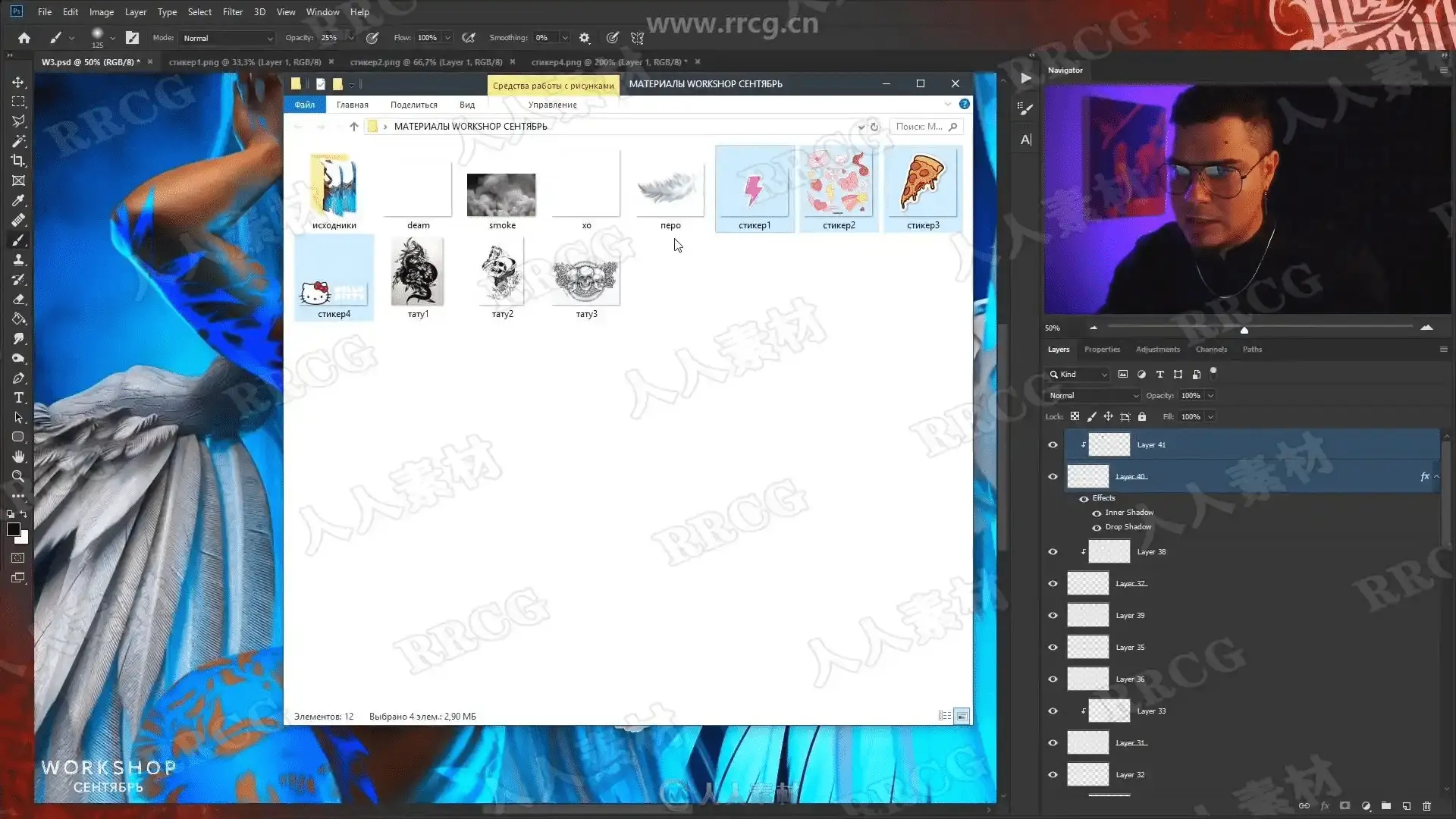Select the Hand tool
This screenshot has height=819, width=1456.
coord(18,457)
